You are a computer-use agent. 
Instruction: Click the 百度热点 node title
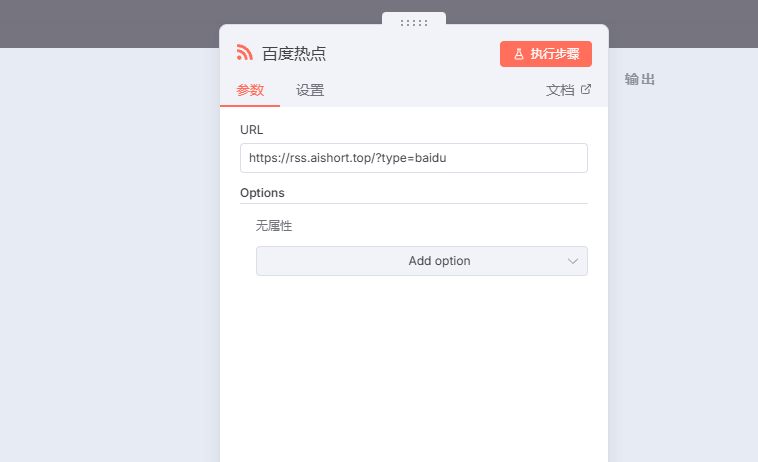(294, 54)
